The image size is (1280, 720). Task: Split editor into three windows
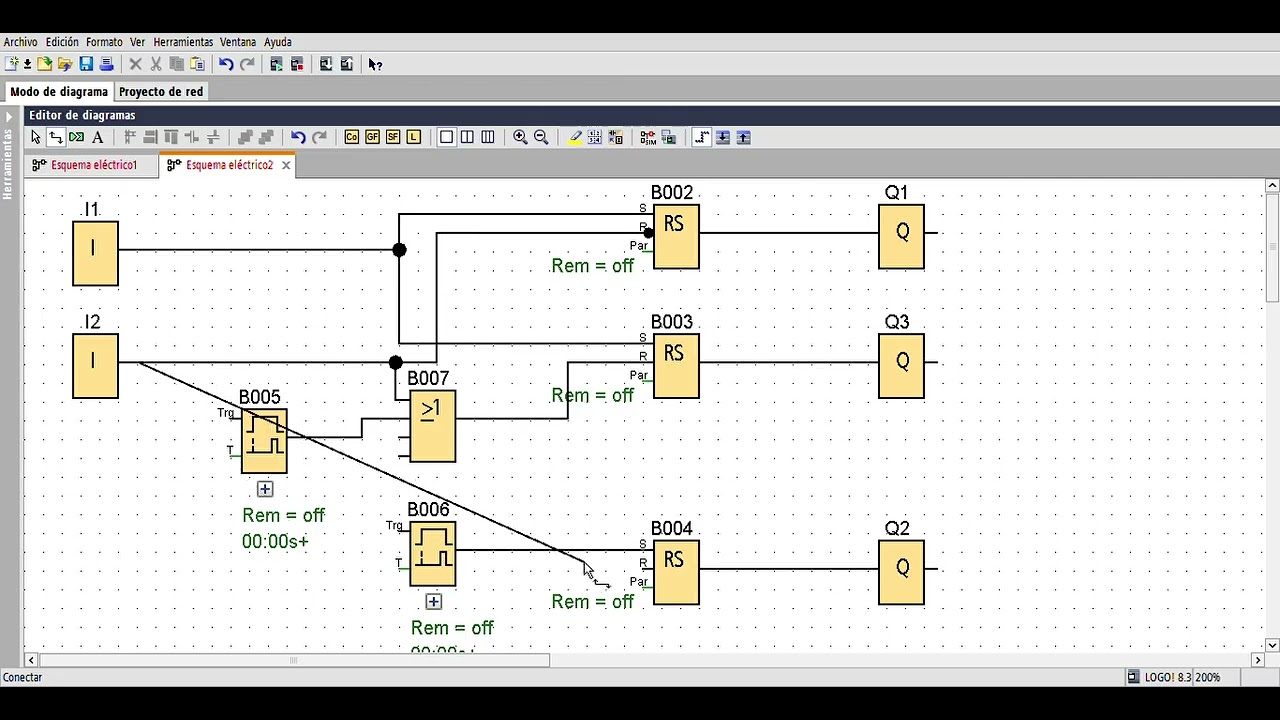pos(488,137)
